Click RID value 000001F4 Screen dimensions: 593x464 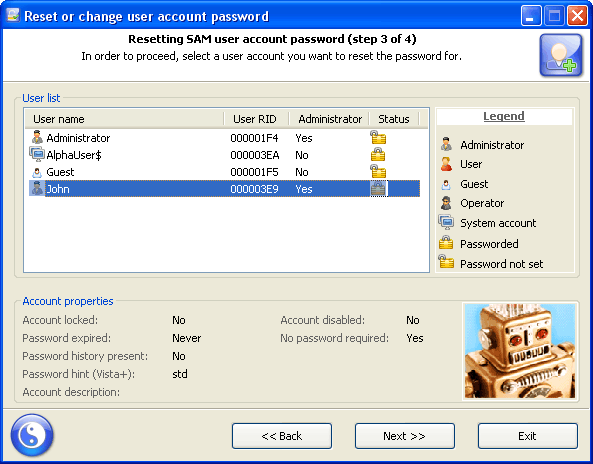(x=254, y=138)
